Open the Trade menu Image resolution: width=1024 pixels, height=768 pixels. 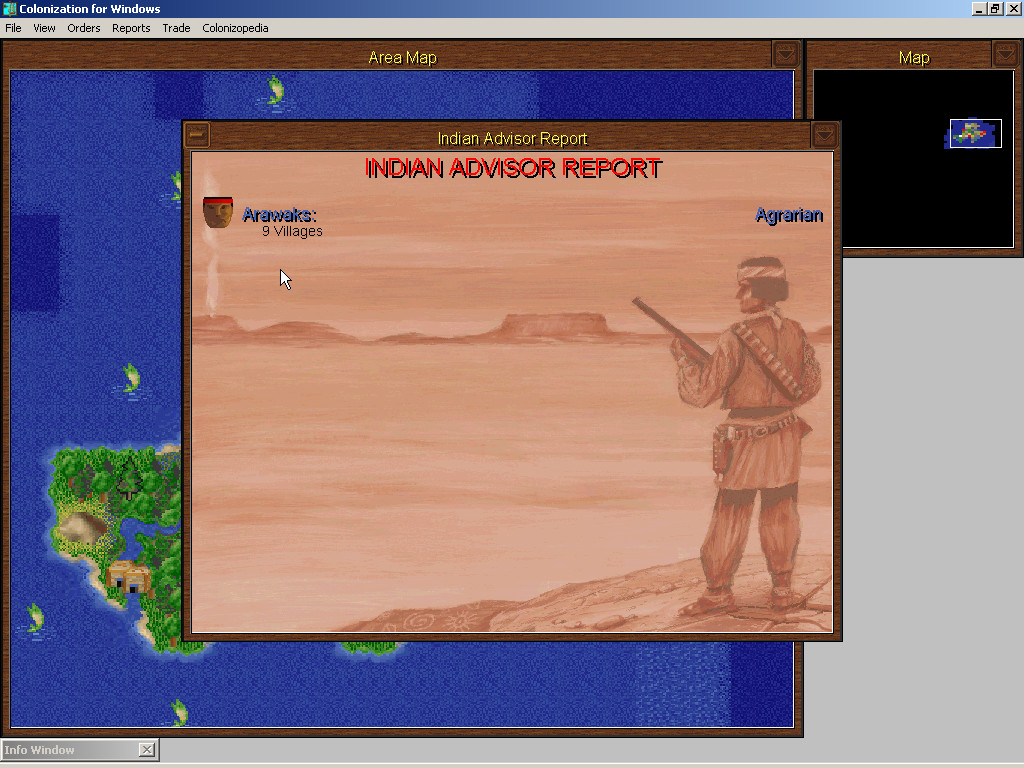coord(176,28)
